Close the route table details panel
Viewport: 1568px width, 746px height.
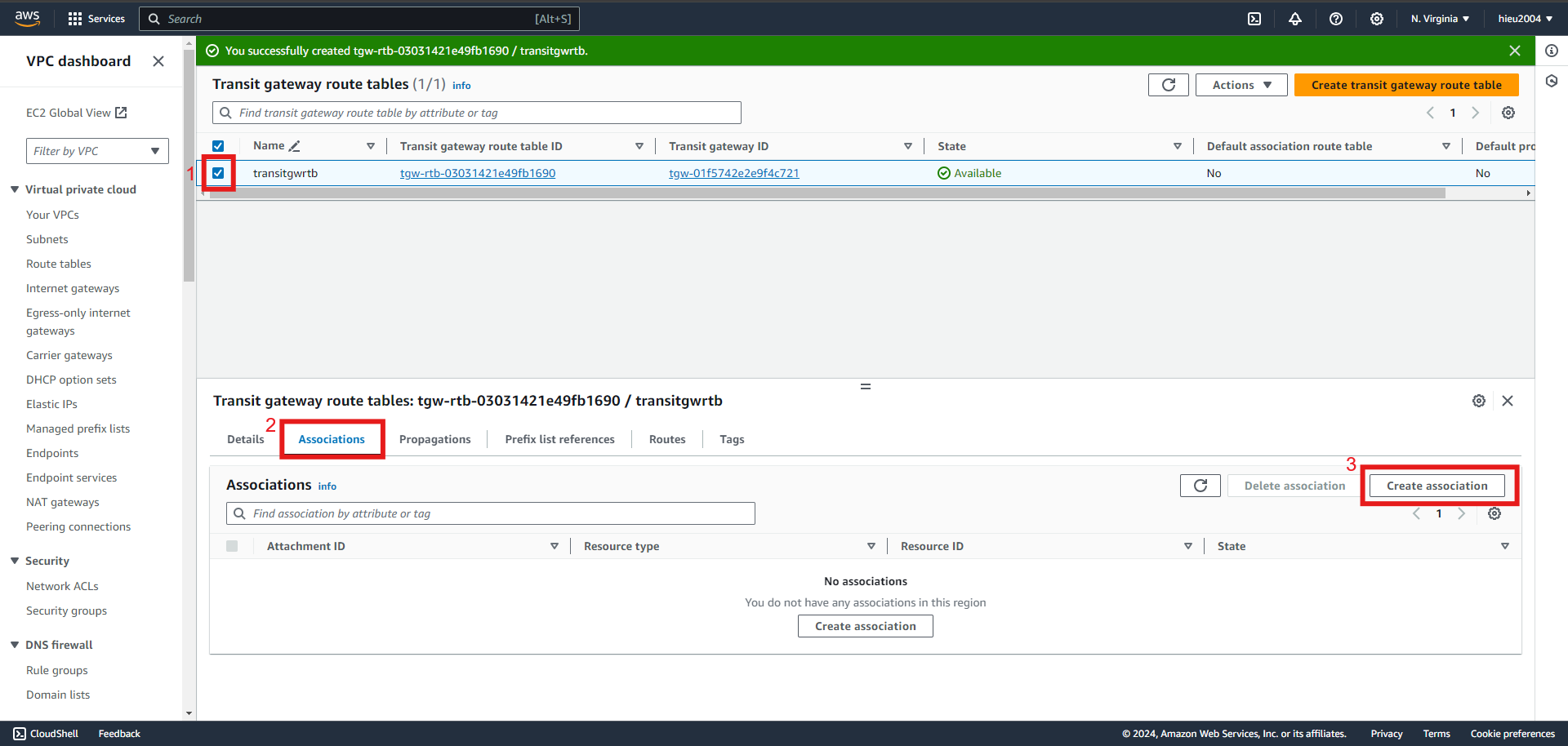point(1508,401)
